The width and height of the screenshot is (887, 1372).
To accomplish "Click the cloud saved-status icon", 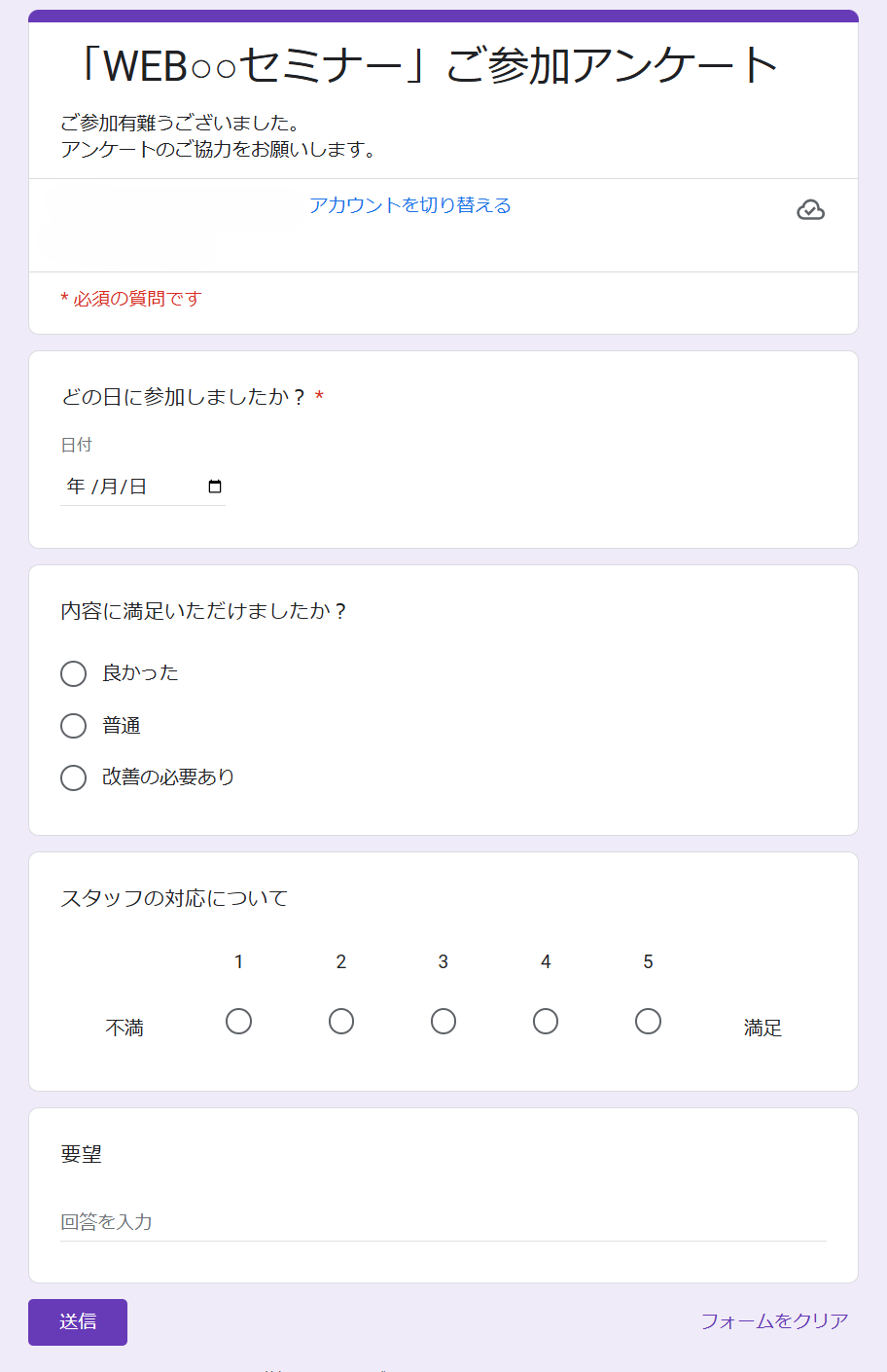I will point(810,210).
